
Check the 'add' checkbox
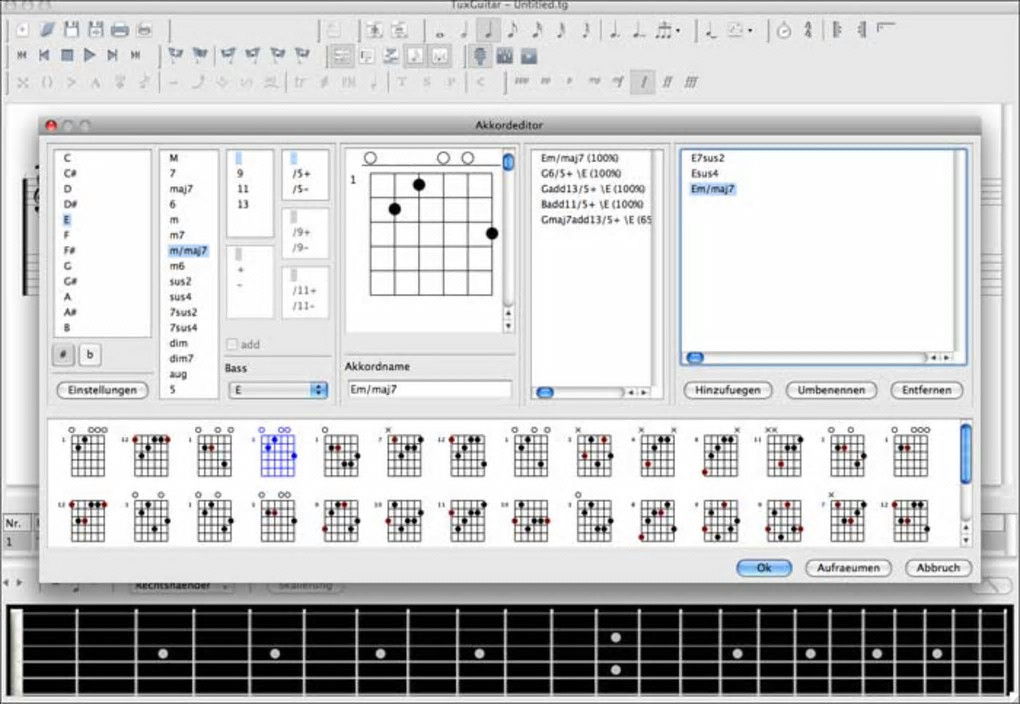(233, 344)
